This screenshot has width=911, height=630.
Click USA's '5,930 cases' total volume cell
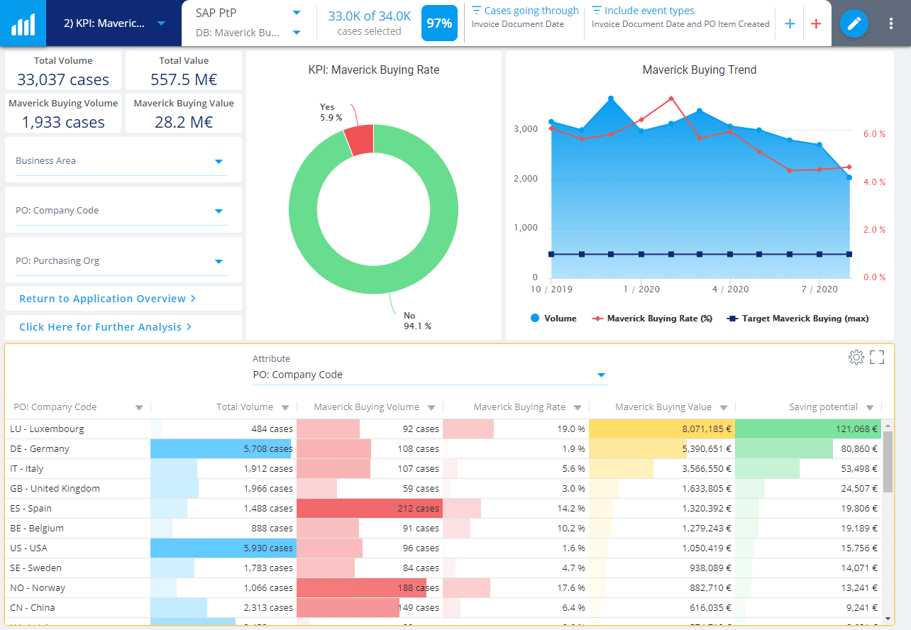224,548
